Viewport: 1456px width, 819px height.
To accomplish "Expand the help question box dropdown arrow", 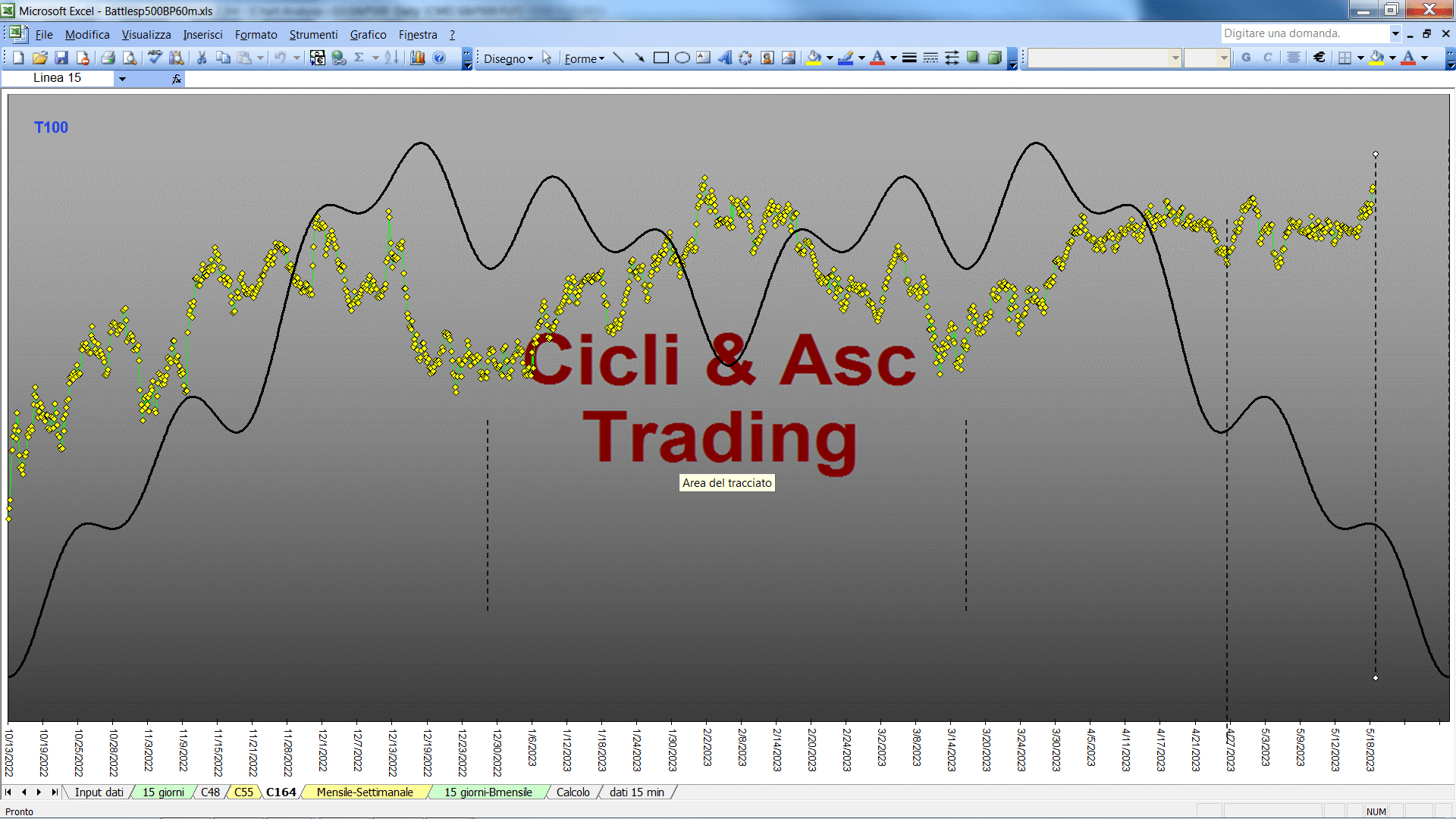I will coord(1395,33).
